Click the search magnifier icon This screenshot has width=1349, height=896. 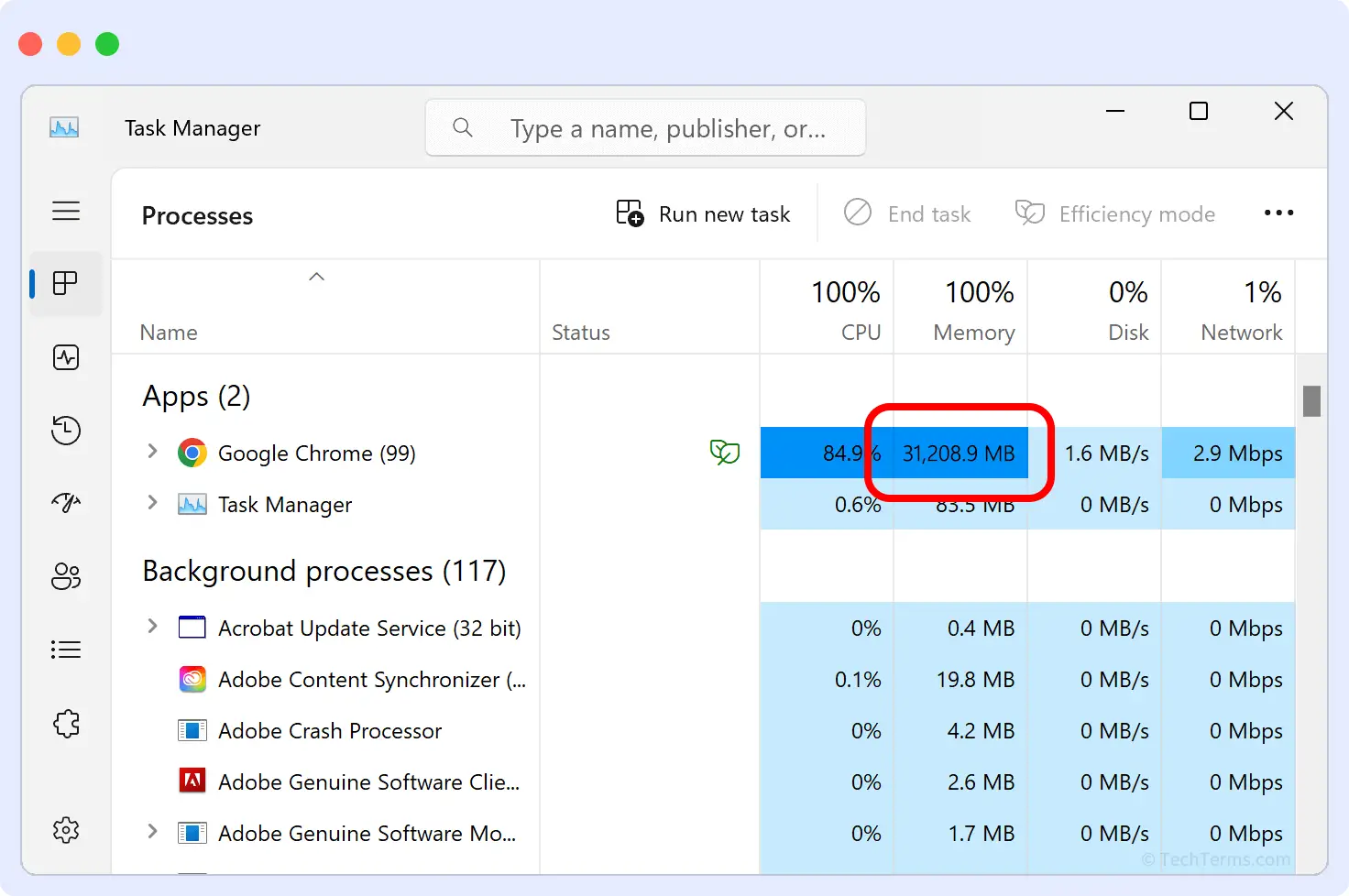(463, 128)
